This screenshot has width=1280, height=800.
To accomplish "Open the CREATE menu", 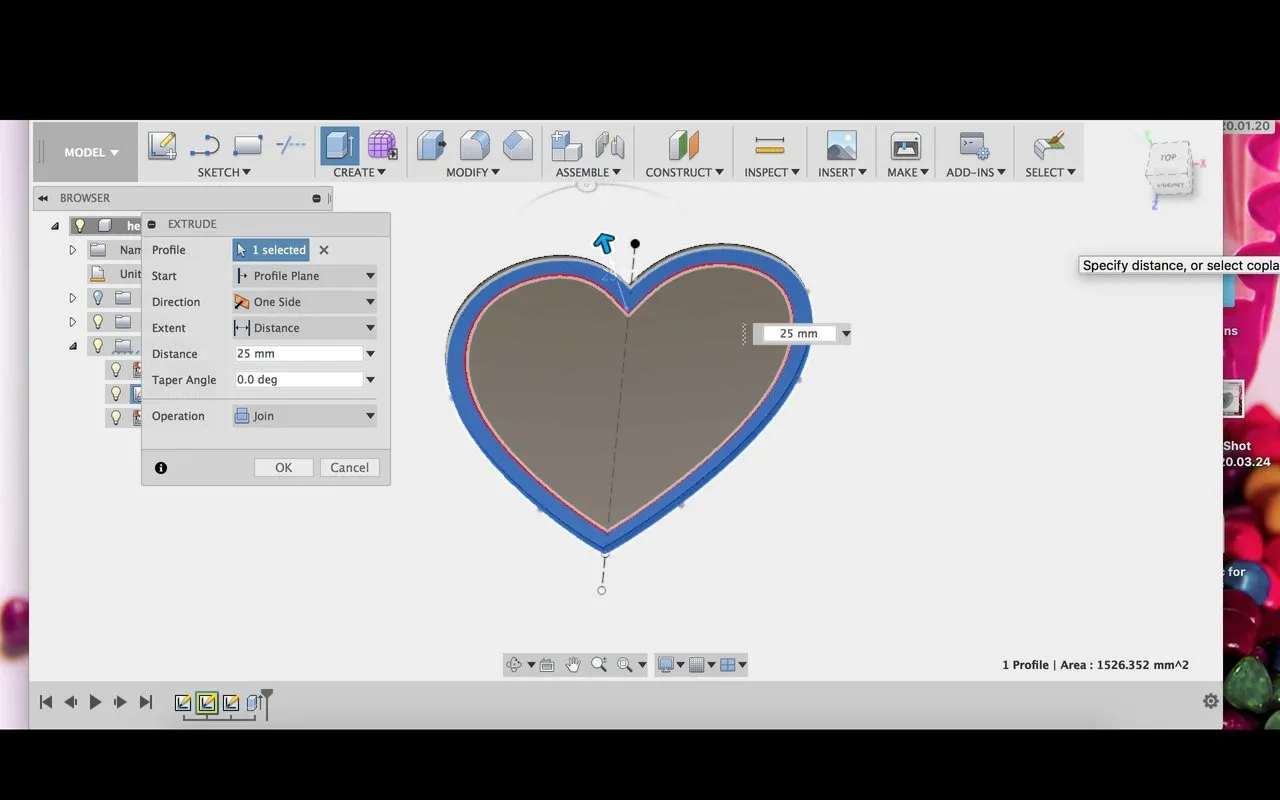I will point(359,172).
